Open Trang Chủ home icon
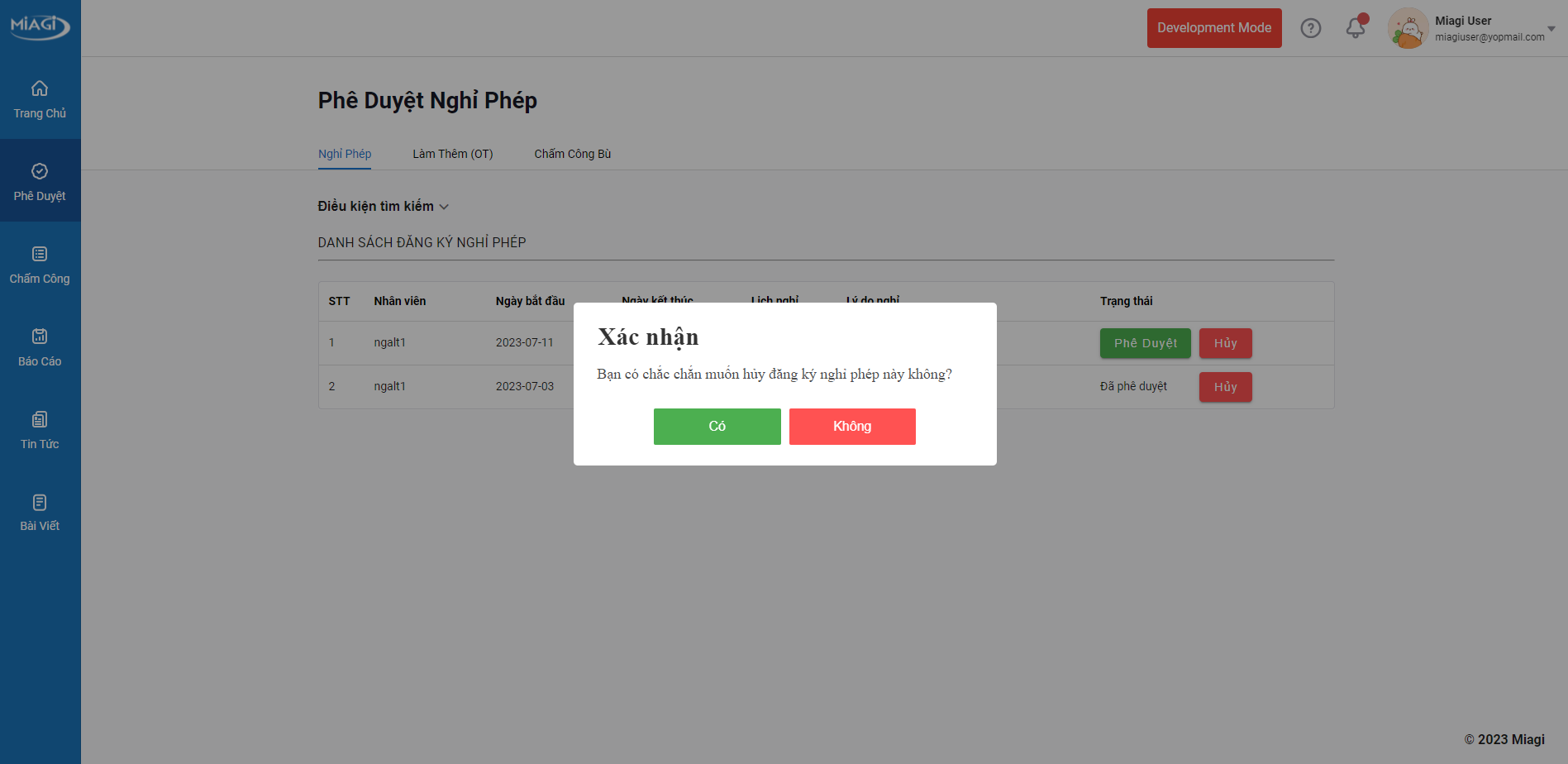Viewport: 1568px width, 764px height. 40,88
